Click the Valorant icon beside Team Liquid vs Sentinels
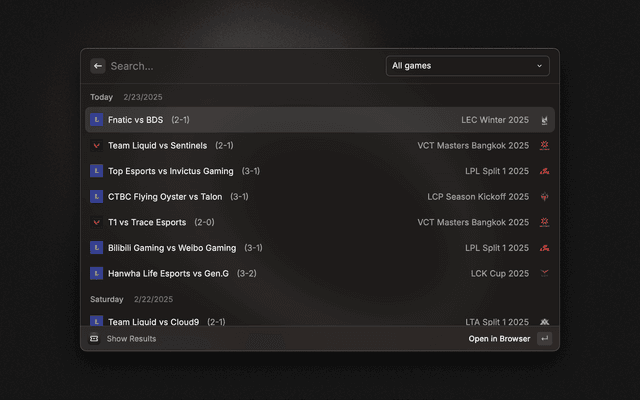Image resolution: width=640 pixels, height=400 pixels. (97, 146)
